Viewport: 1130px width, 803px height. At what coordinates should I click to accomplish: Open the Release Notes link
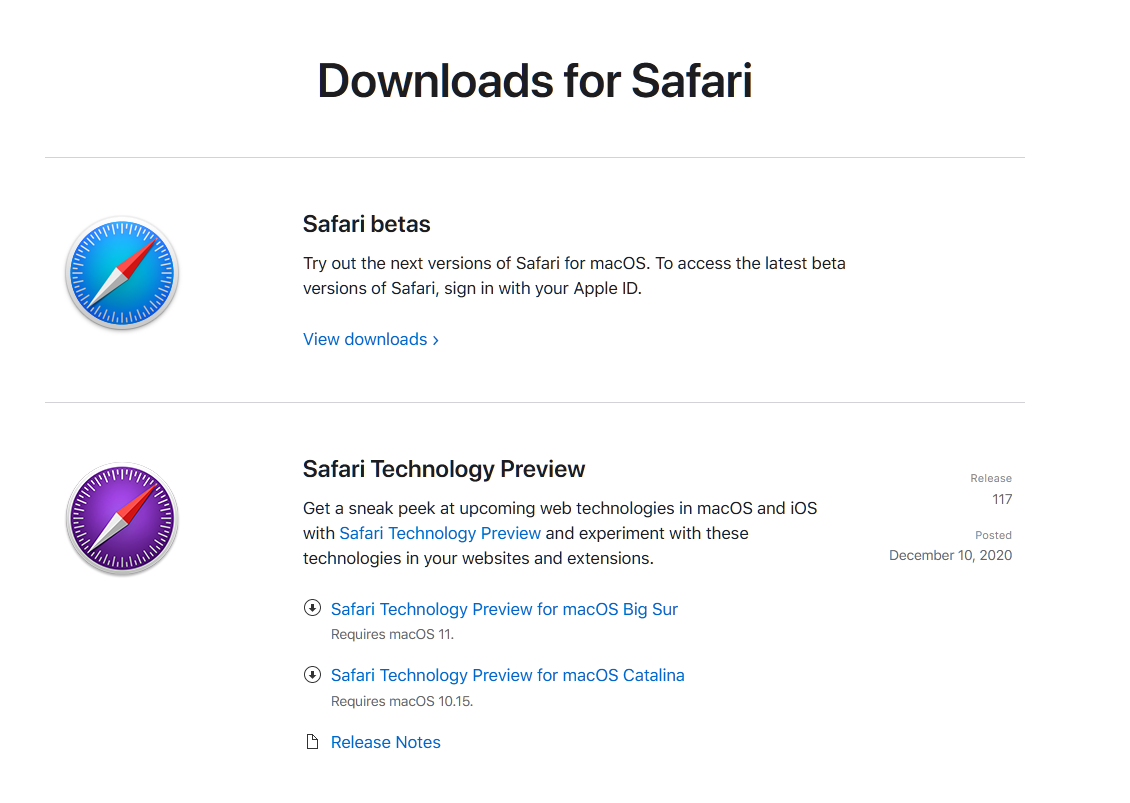tap(386, 742)
